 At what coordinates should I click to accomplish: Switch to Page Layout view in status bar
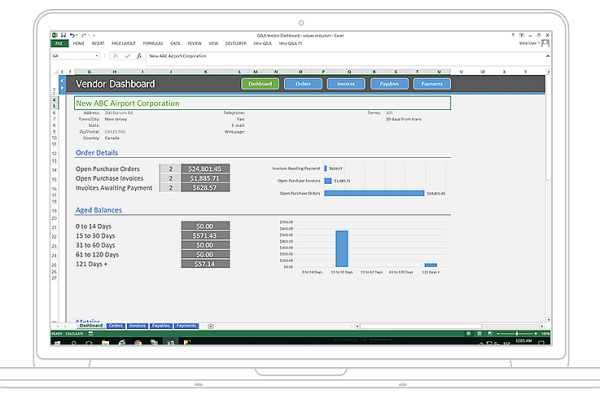(479, 334)
